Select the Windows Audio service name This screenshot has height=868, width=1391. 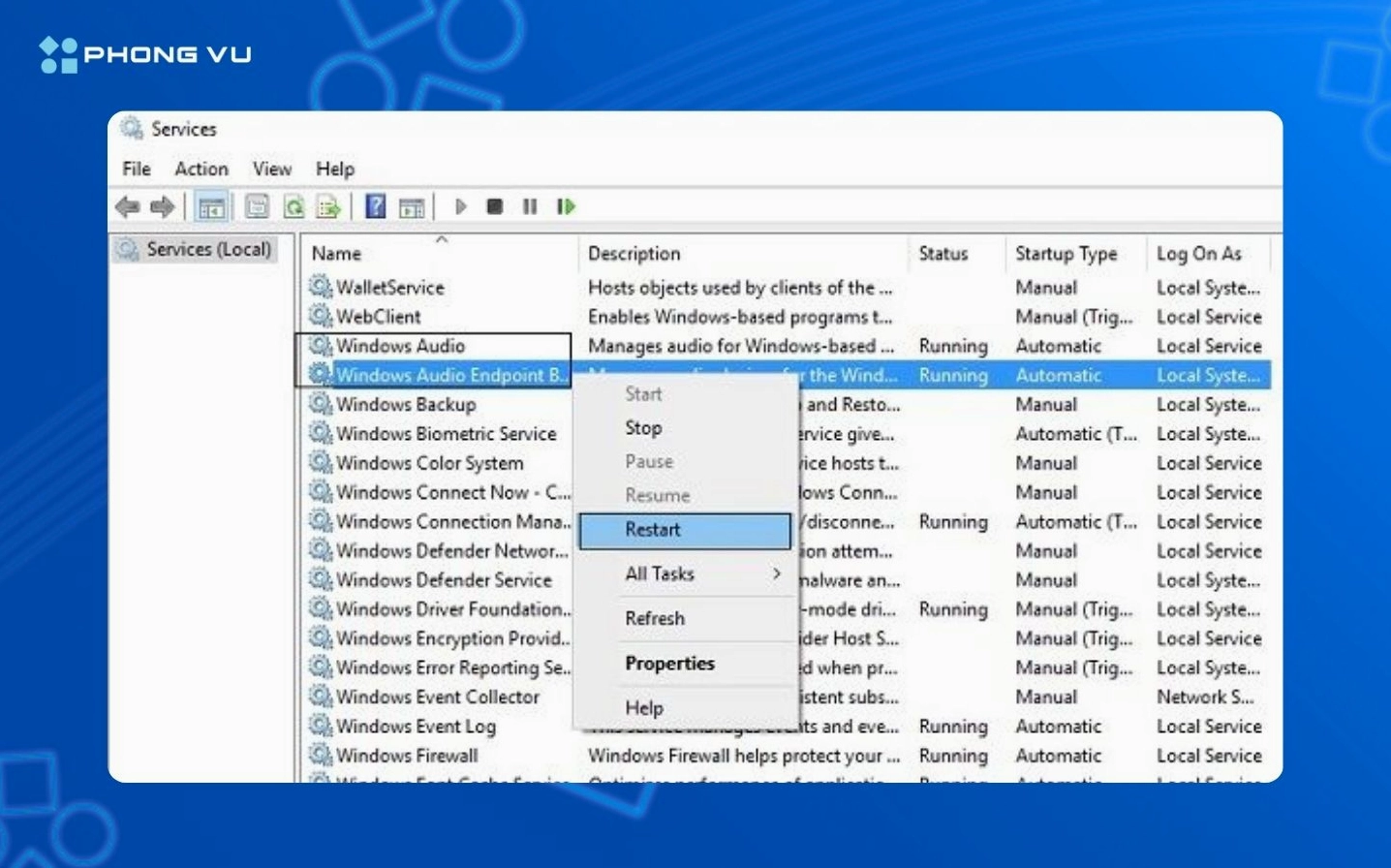tap(400, 346)
